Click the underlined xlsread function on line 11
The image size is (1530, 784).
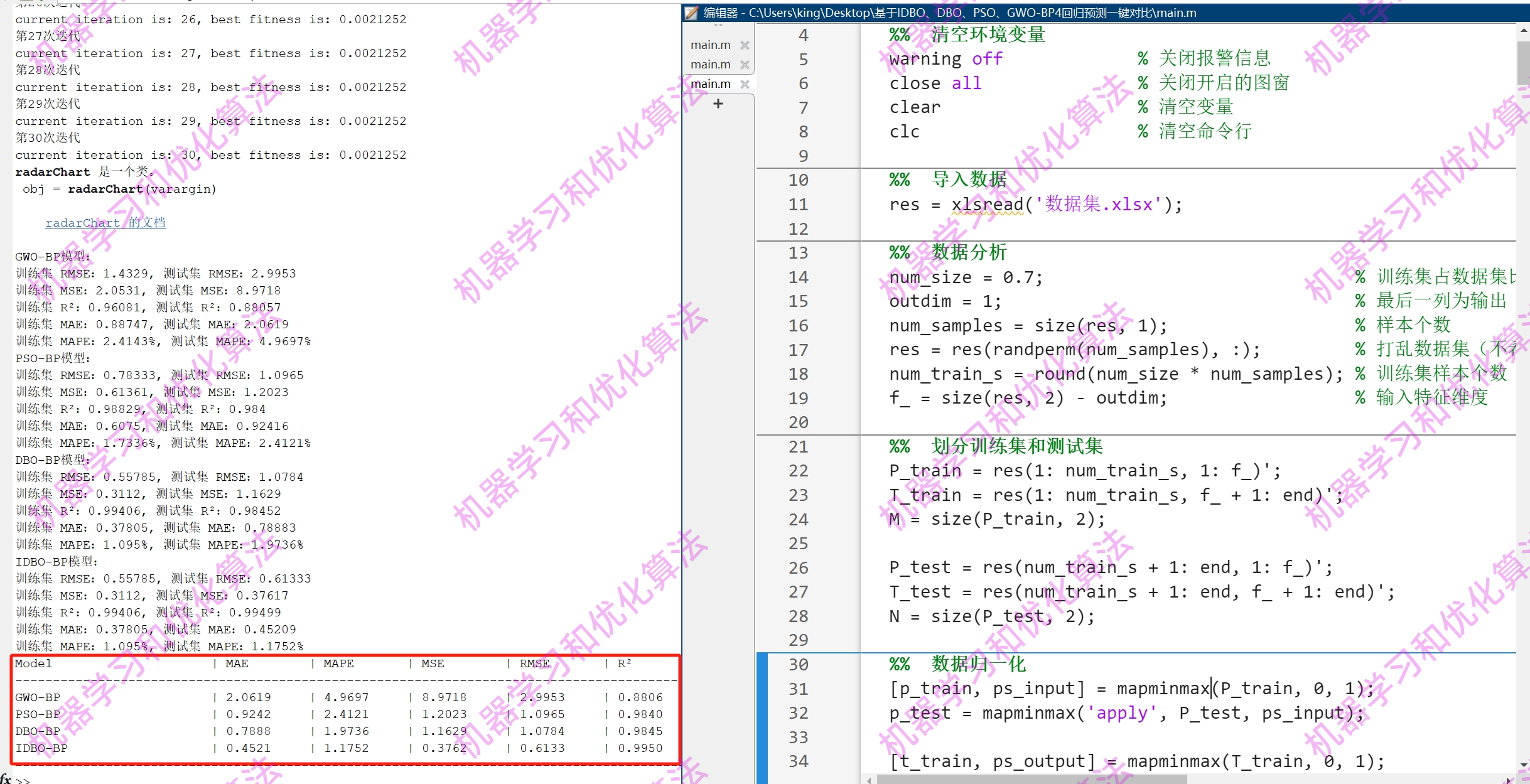987,205
